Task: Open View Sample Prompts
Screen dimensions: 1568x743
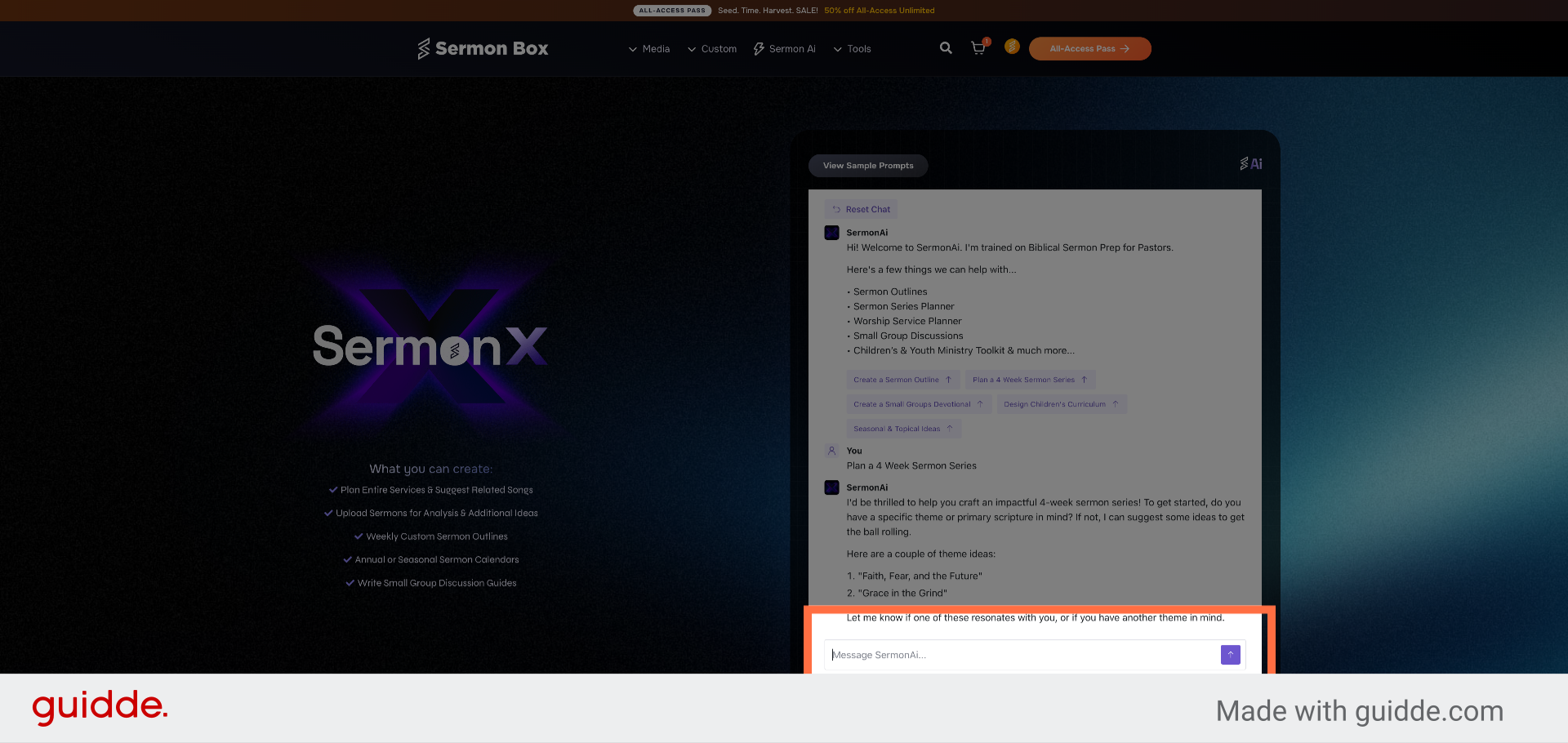Action: click(x=868, y=166)
